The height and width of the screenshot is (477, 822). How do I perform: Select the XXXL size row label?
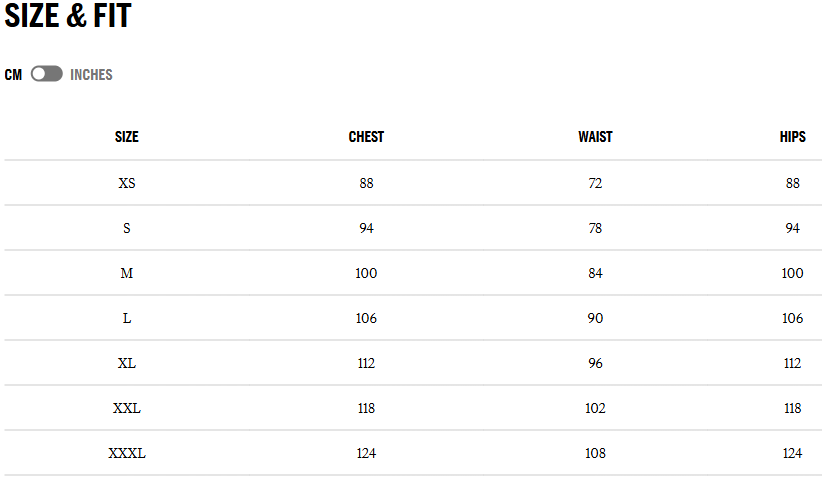coord(127,453)
